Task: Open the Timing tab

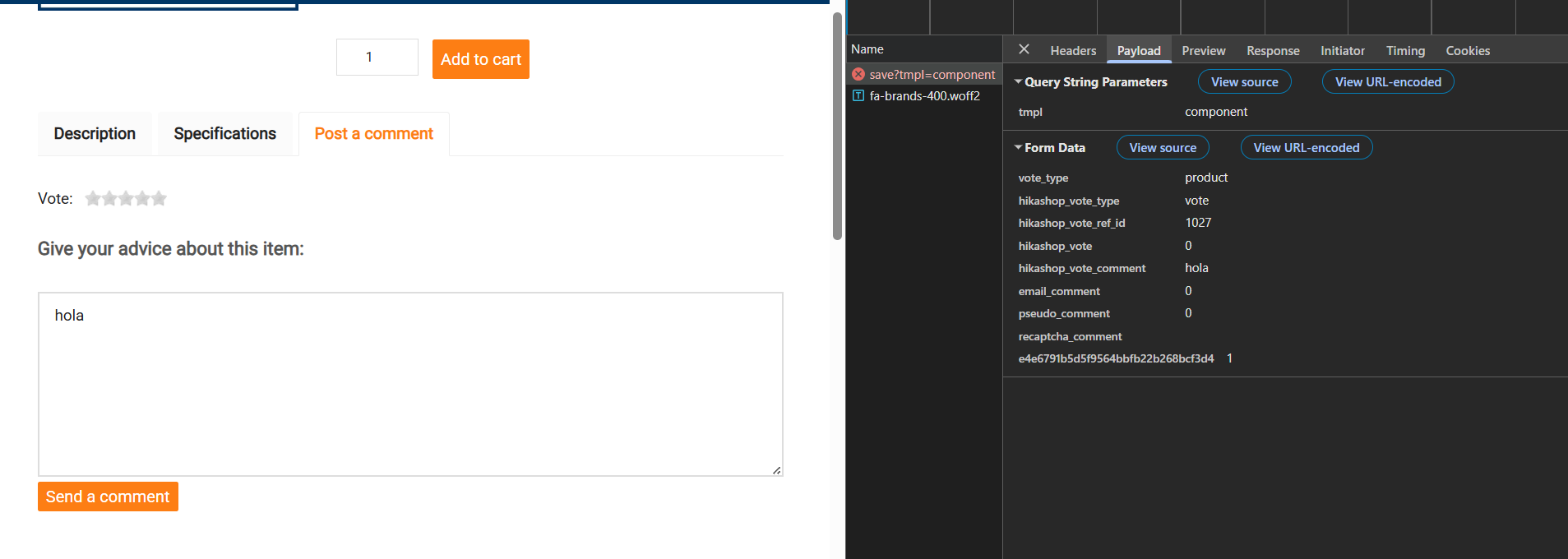Action: pos(1405,50)
